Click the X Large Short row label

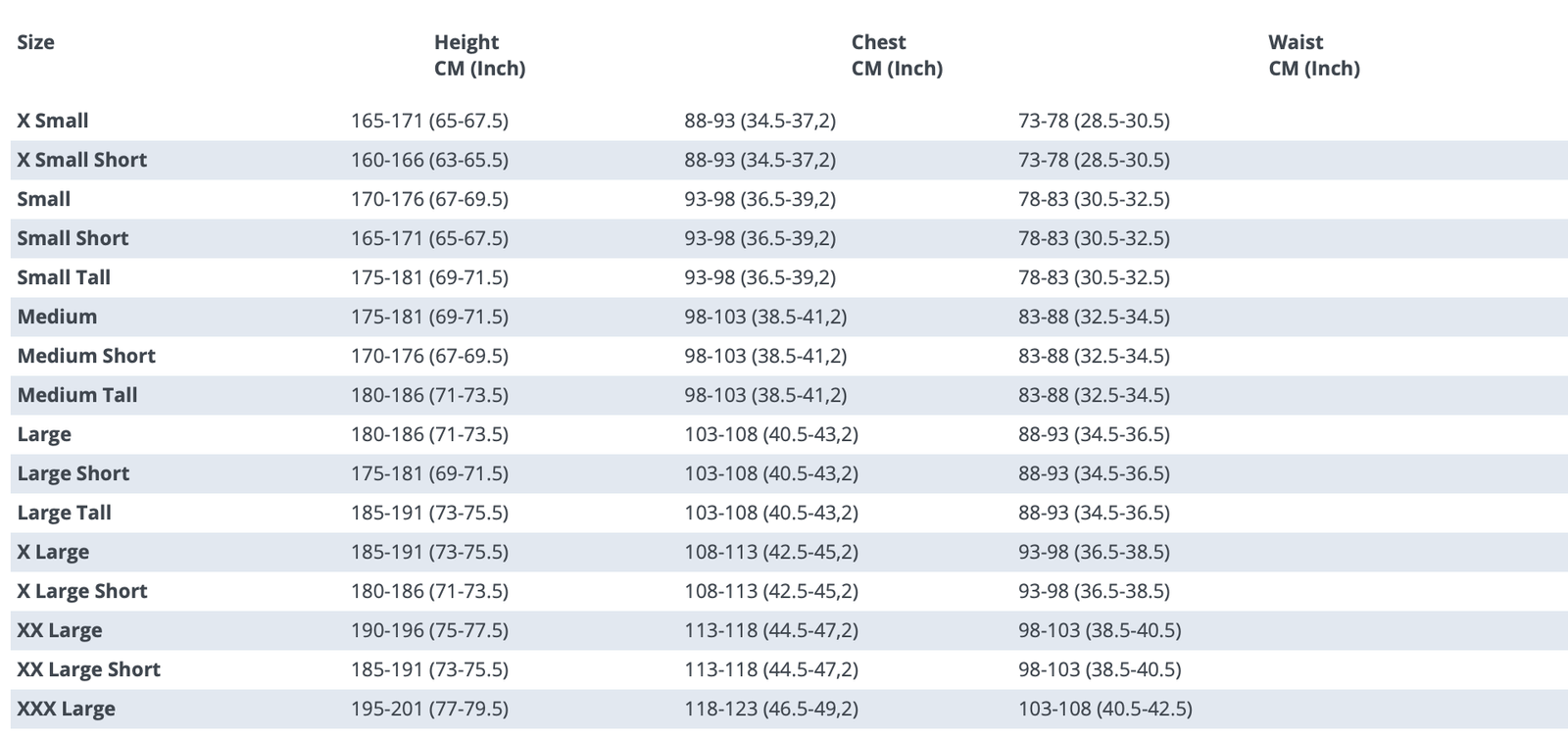[x=82, y=591]
